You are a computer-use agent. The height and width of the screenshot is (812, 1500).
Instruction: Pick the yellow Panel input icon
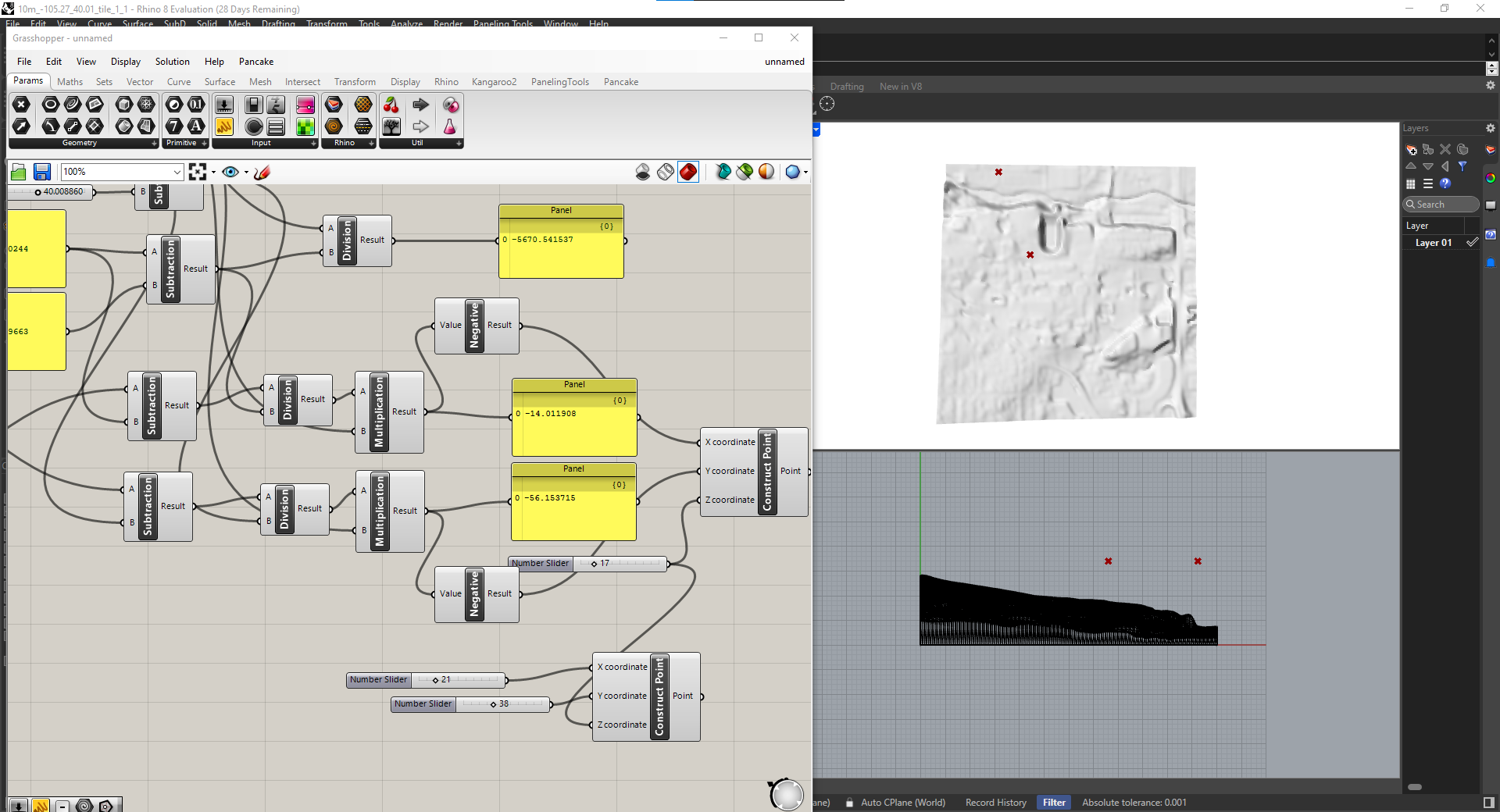(224, 126)
